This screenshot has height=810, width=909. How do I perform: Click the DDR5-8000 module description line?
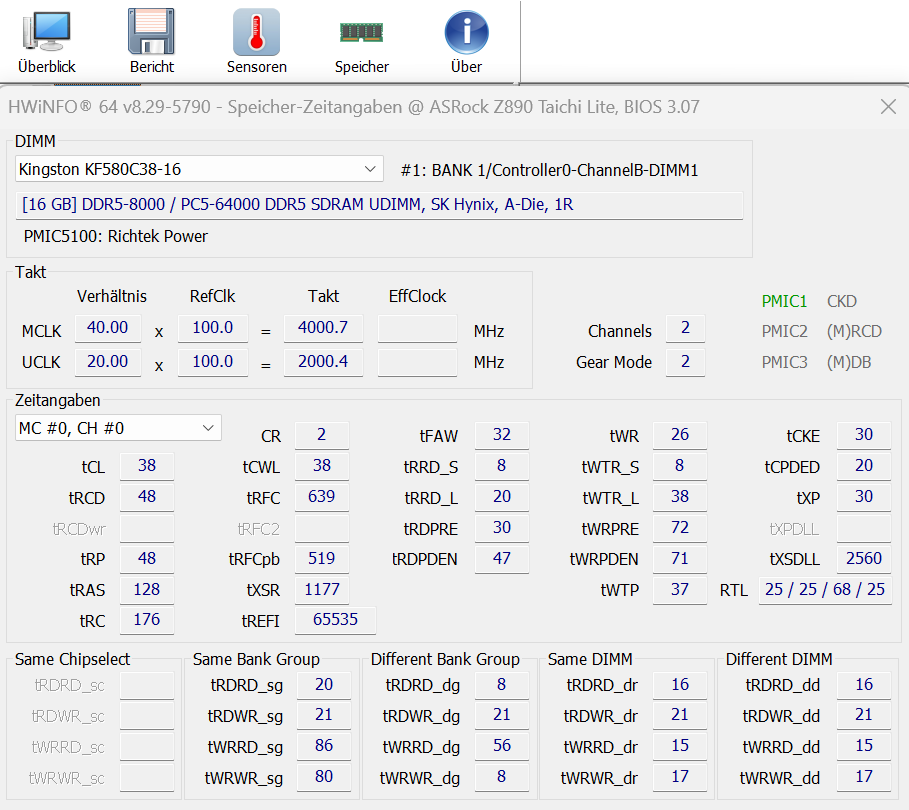[x=379, y=205]
